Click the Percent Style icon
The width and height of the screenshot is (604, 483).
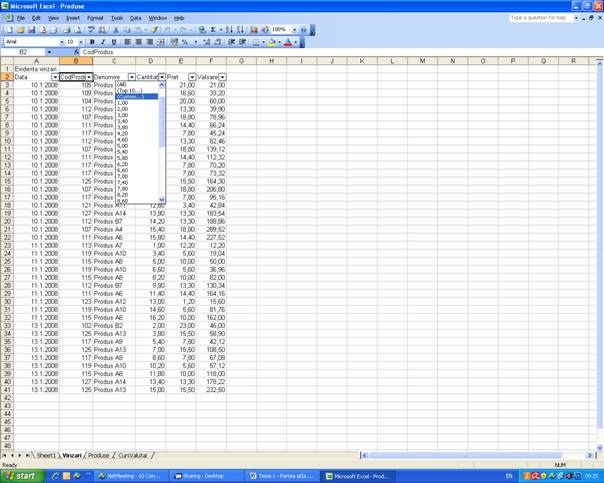pyautogui.click(x=185, y=42)
